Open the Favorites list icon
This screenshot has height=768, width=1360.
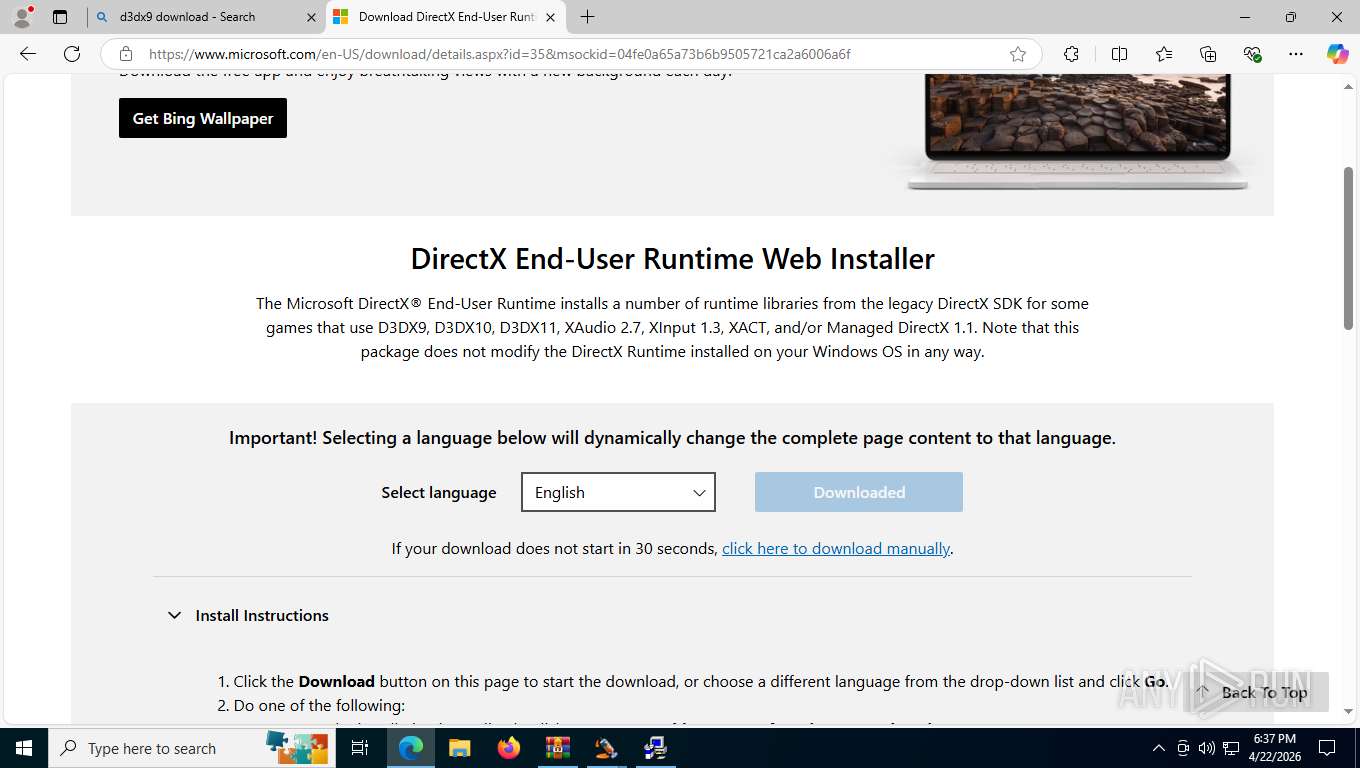1164,54
